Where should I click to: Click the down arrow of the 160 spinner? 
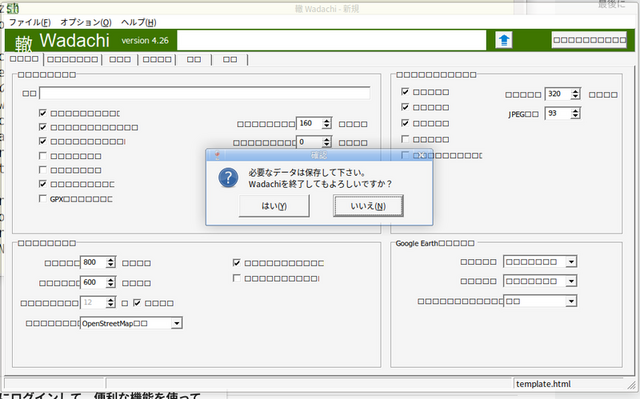point(327,126)
